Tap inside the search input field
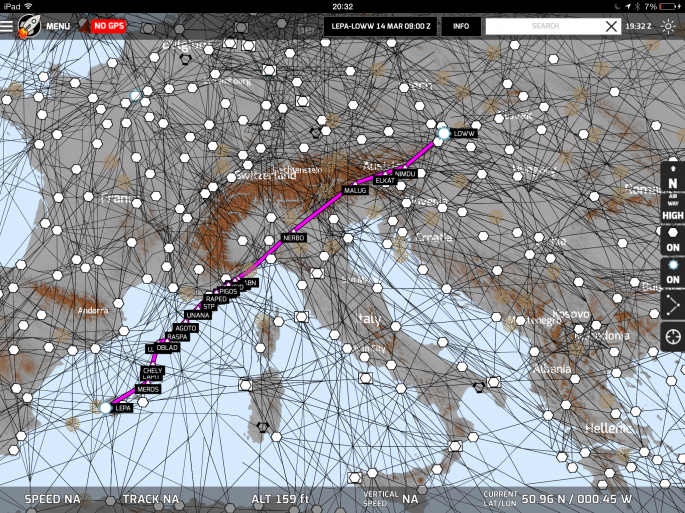The image size is (685, 513). click(x=545, y=26)
